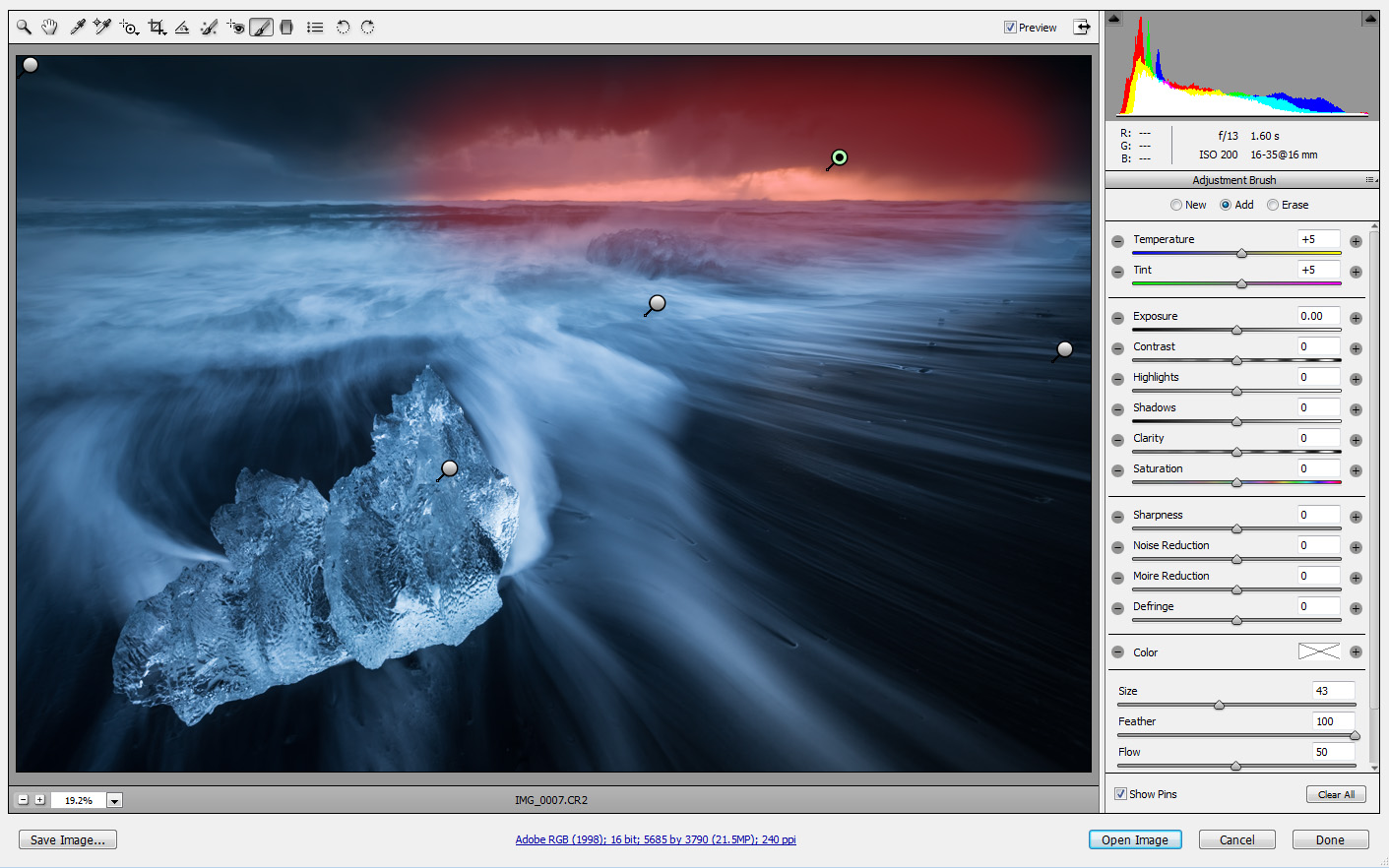This screenshot has width=1389, height=868.
Task: Uncheck the Preview checkbox
Action: point(1009,27)
